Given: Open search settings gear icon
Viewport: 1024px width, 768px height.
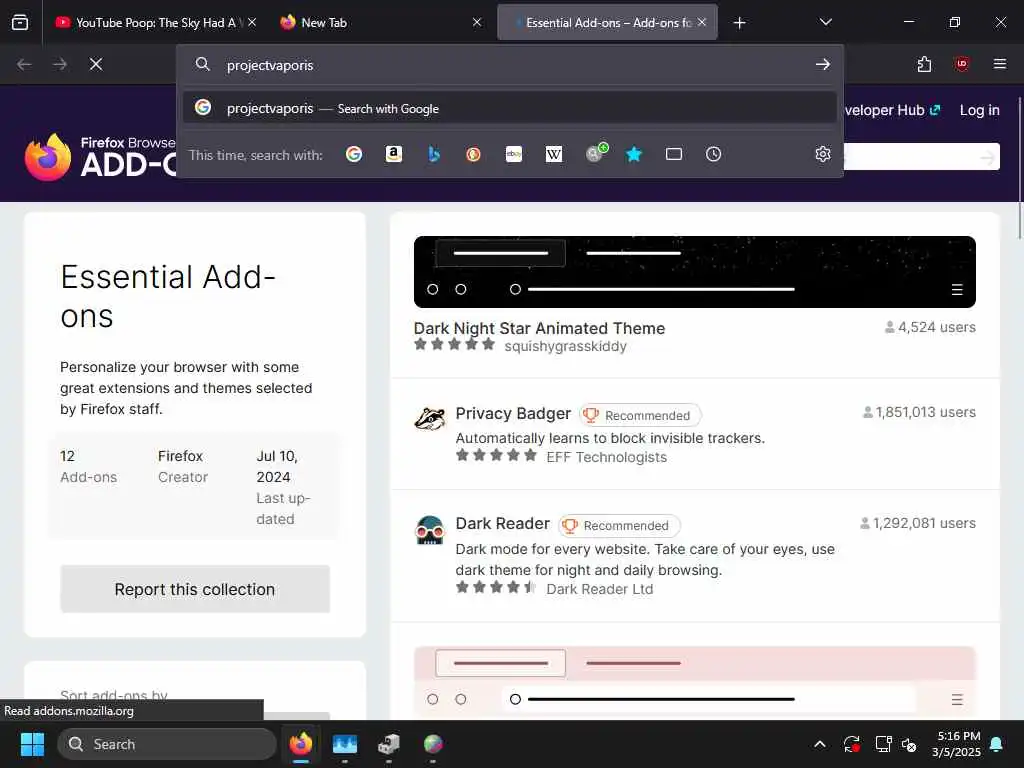Looking at the screenshot, I should click(823, 154).
